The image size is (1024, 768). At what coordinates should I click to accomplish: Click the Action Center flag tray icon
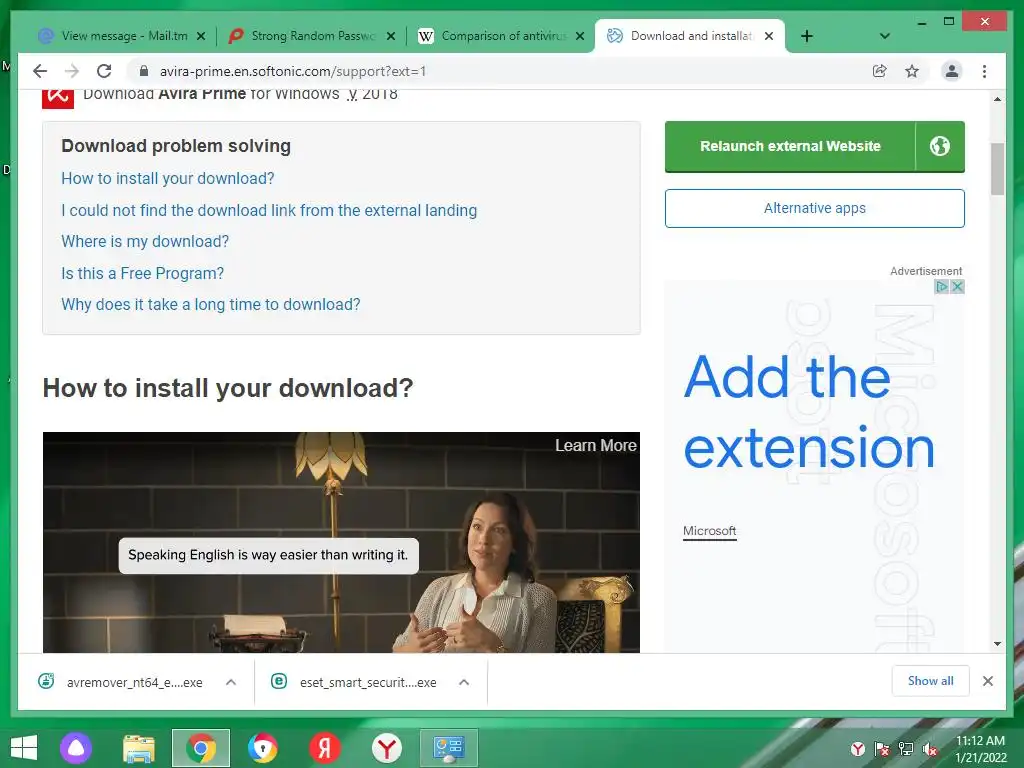(x=882, y=749)
